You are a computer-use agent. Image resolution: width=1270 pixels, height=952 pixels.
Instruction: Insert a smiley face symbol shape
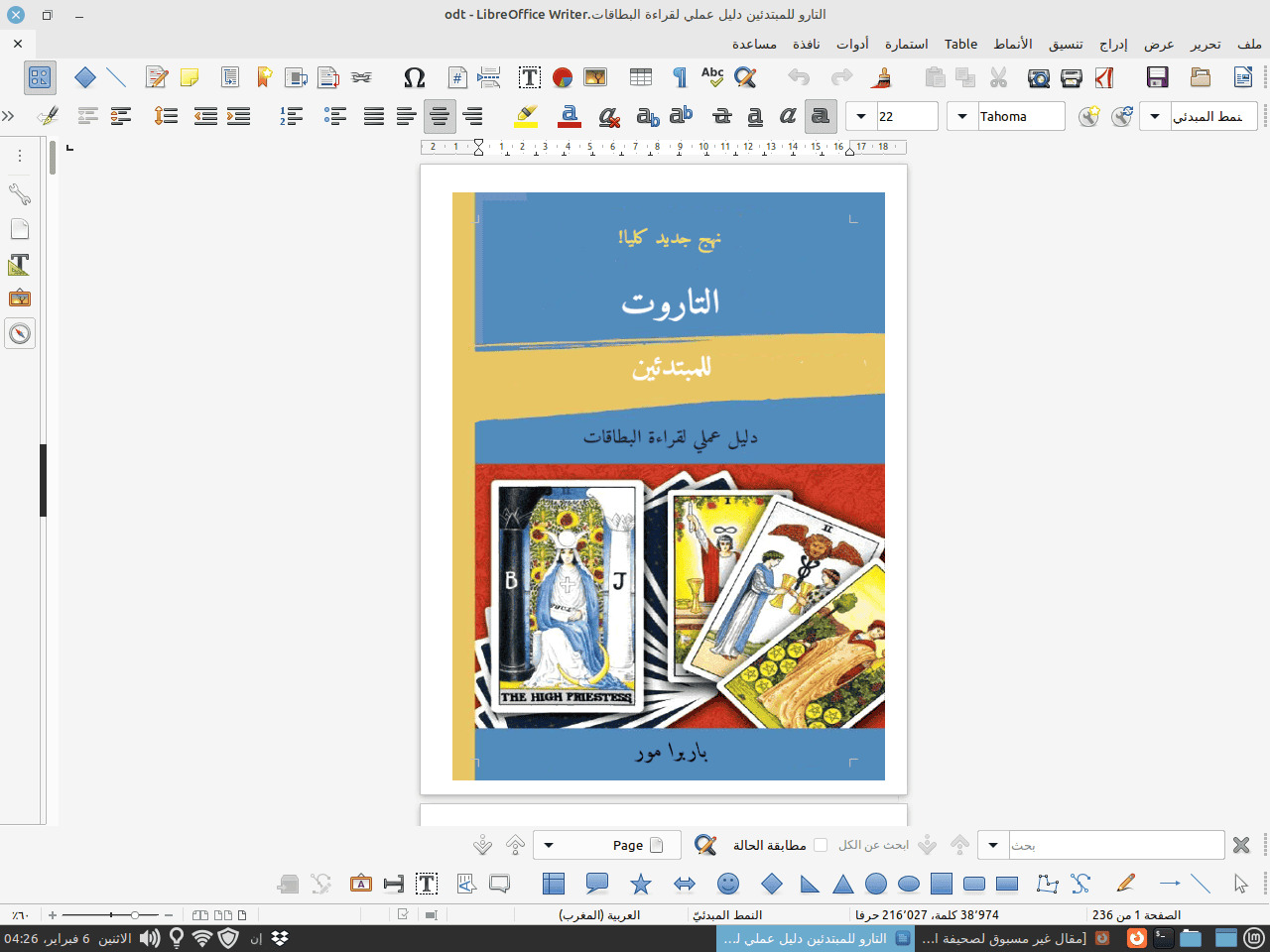click(728, 884)
